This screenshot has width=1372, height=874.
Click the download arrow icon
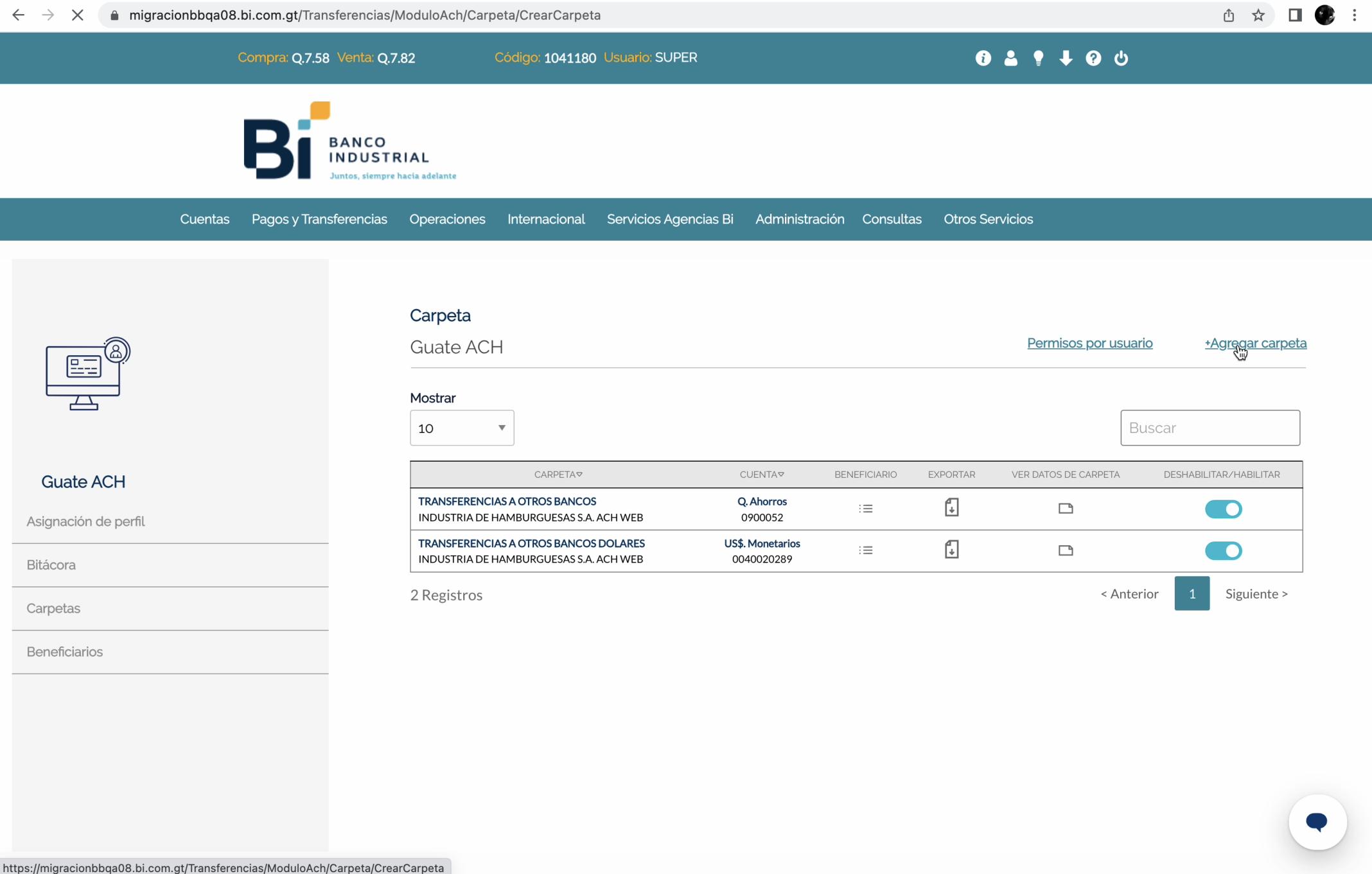click(1066, 58)
